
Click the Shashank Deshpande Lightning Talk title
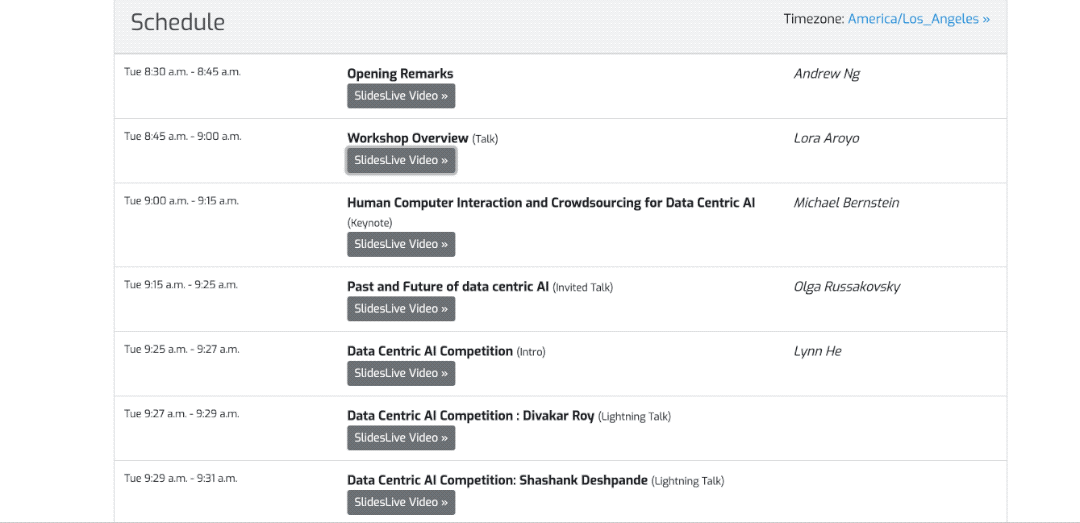pyautogui.click(x=497, y=480)
